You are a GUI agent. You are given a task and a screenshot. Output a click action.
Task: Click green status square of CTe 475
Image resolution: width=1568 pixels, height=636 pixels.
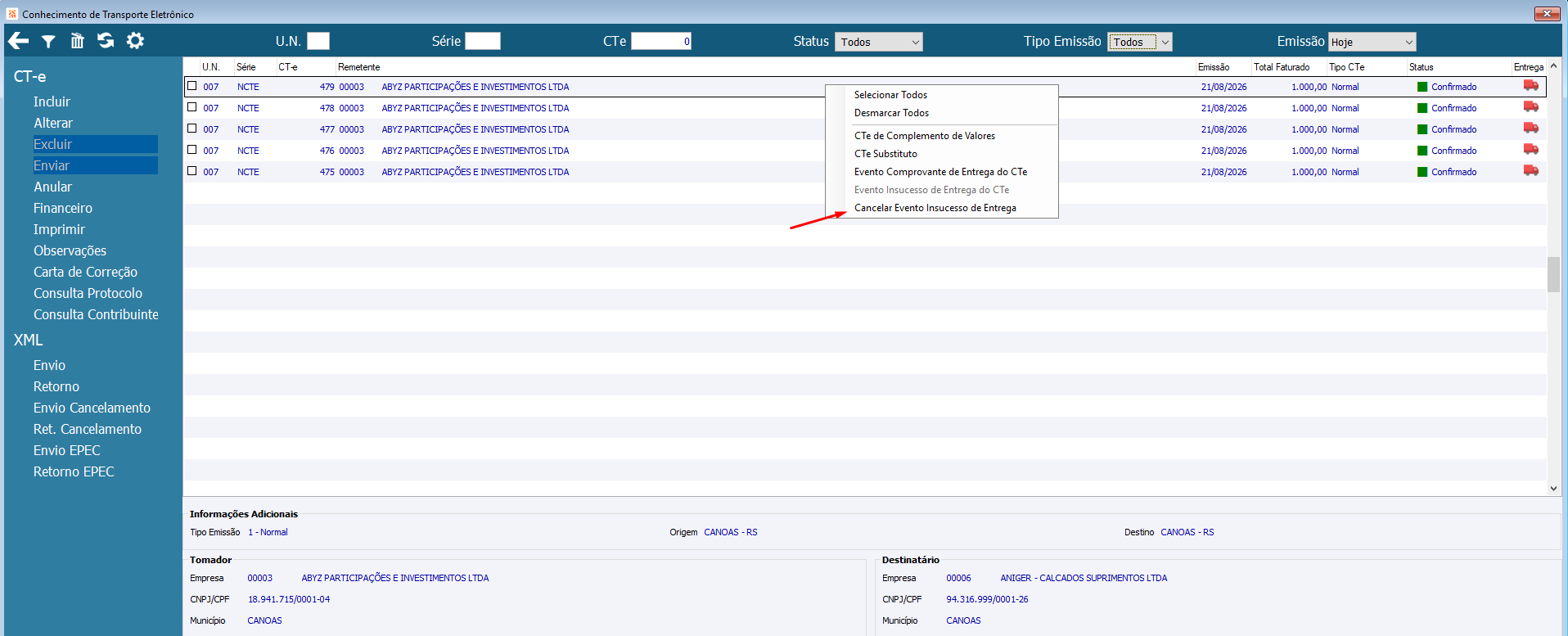coord(1422,172)
